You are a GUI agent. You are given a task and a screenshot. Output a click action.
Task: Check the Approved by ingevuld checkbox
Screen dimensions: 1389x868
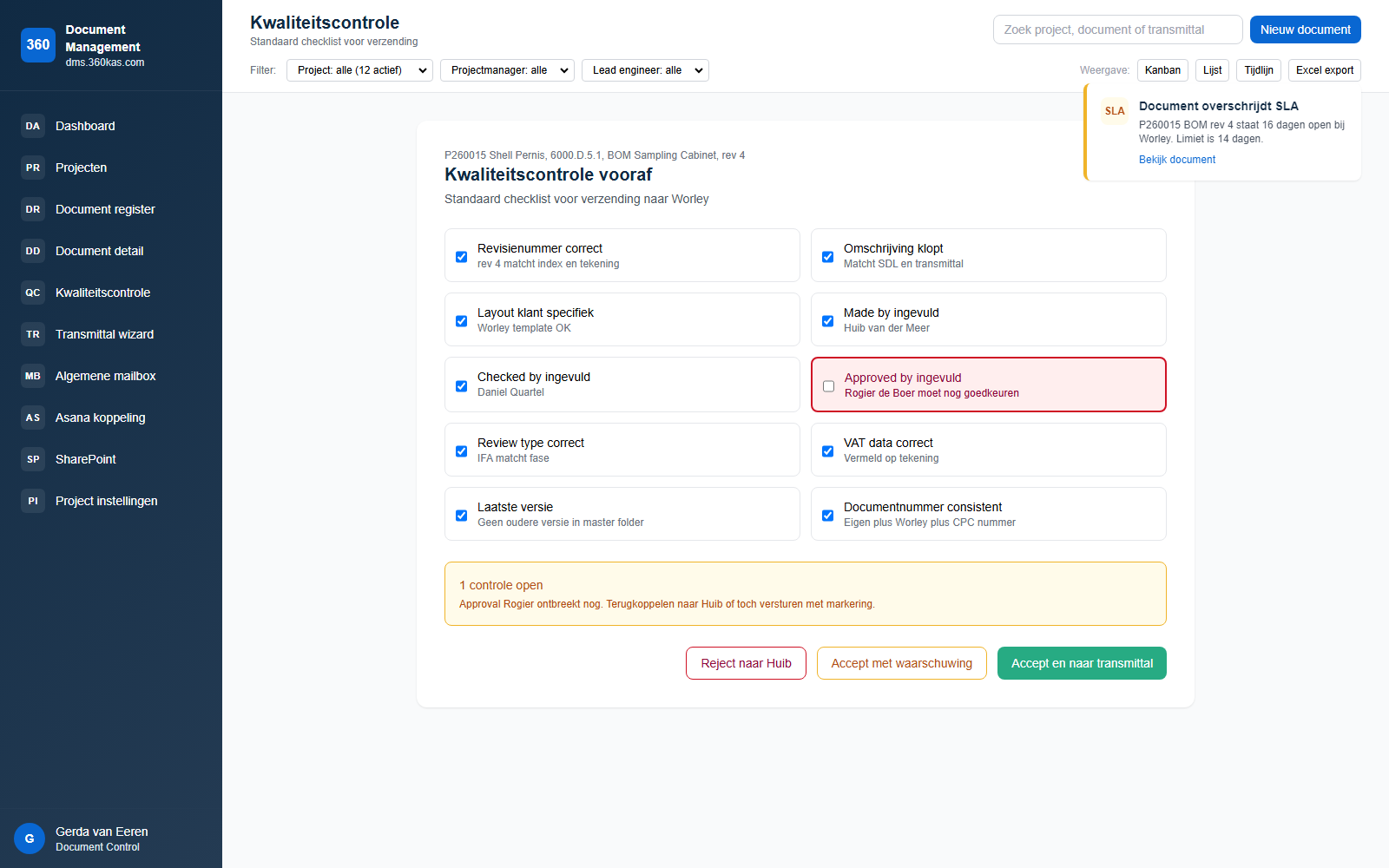829,386
